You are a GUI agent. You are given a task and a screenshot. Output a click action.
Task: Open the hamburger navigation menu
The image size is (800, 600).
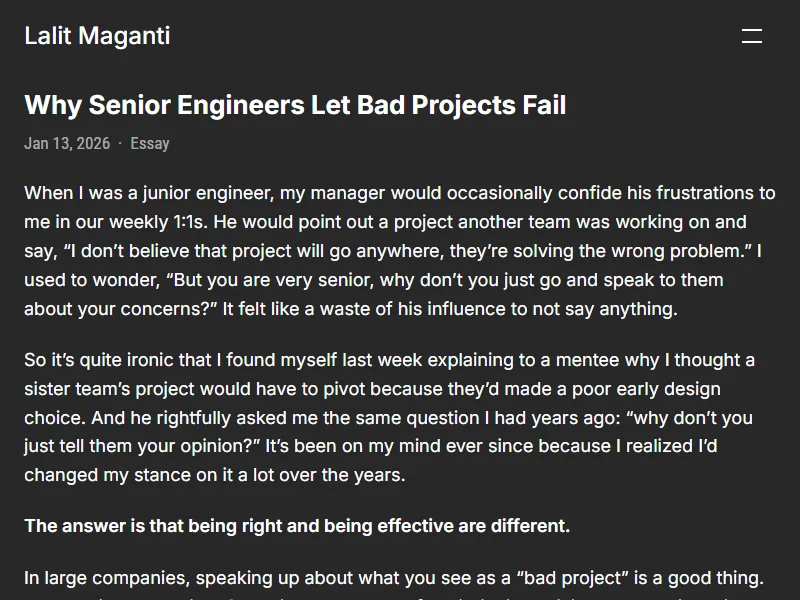752,36
